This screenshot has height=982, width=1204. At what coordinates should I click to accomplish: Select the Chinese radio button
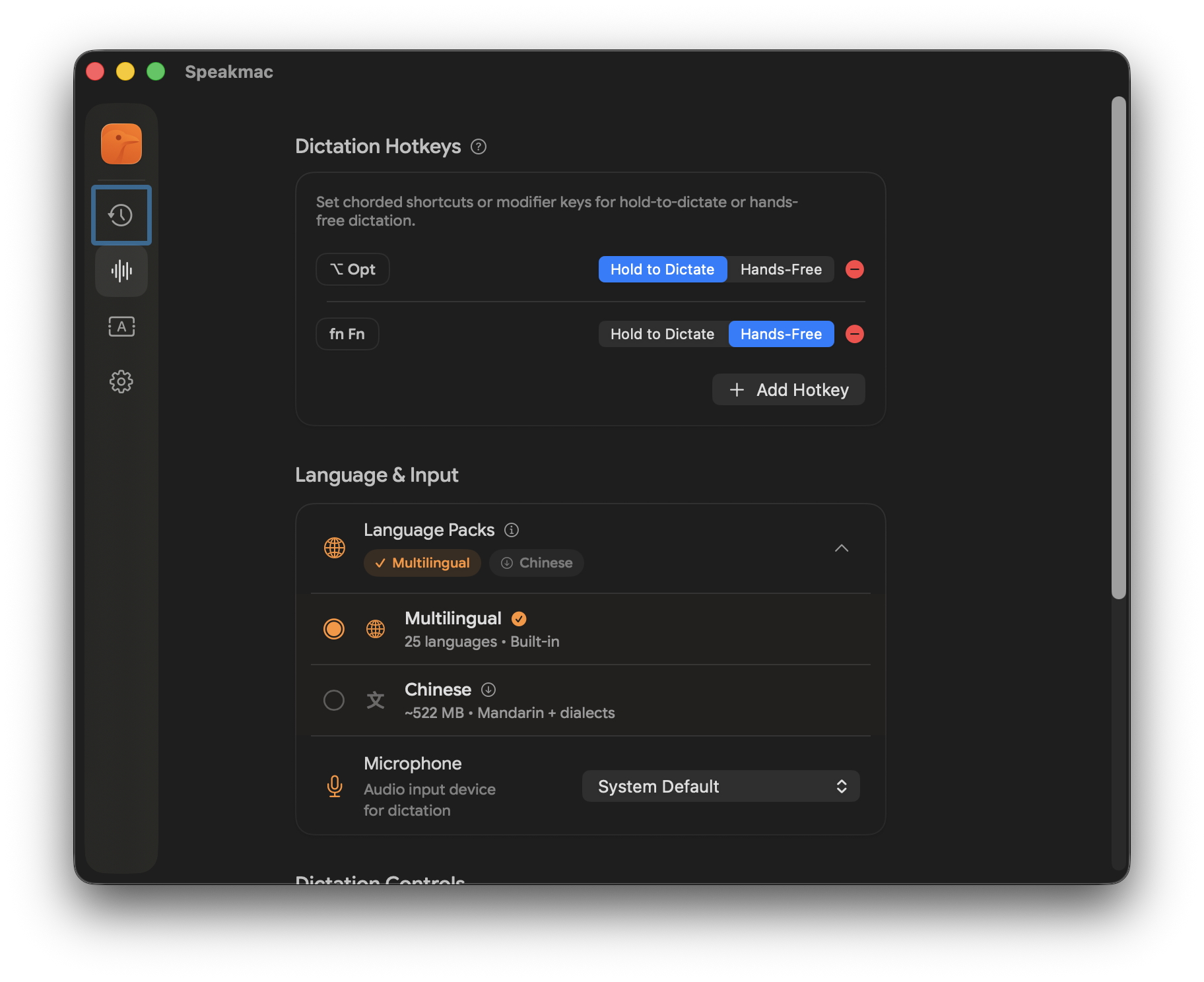coord(334,700)
